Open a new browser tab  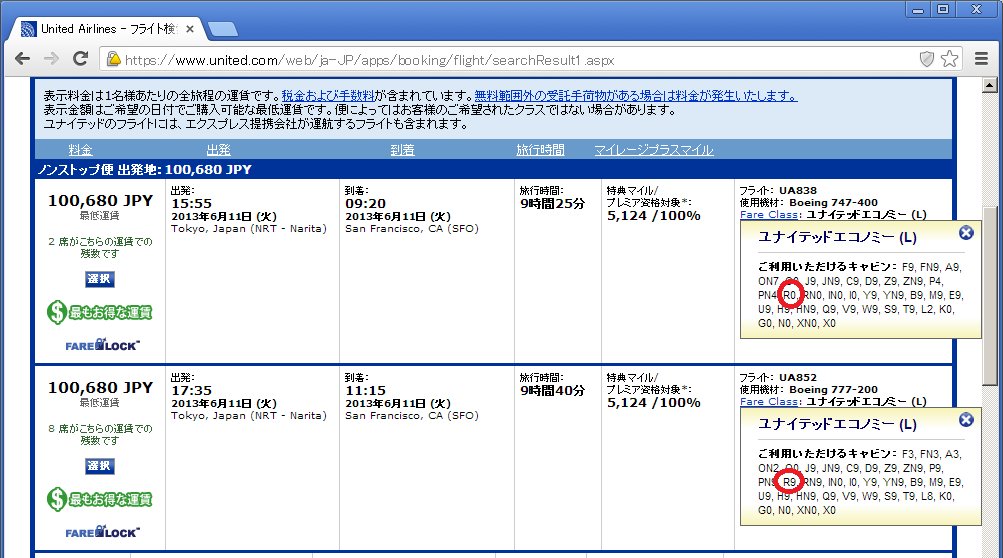[x=223, y=29]
